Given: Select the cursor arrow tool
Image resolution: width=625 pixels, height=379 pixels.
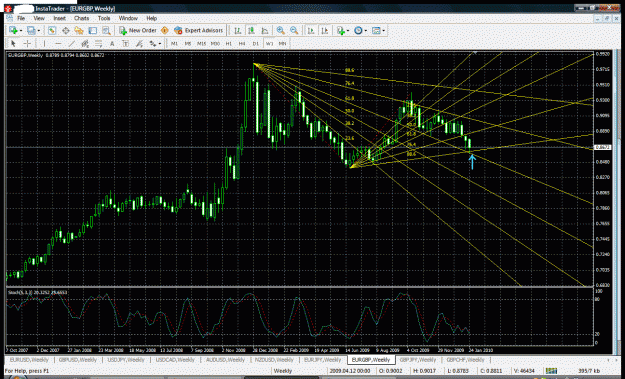Looking at the screenshot, I should [x=13, y=43].
